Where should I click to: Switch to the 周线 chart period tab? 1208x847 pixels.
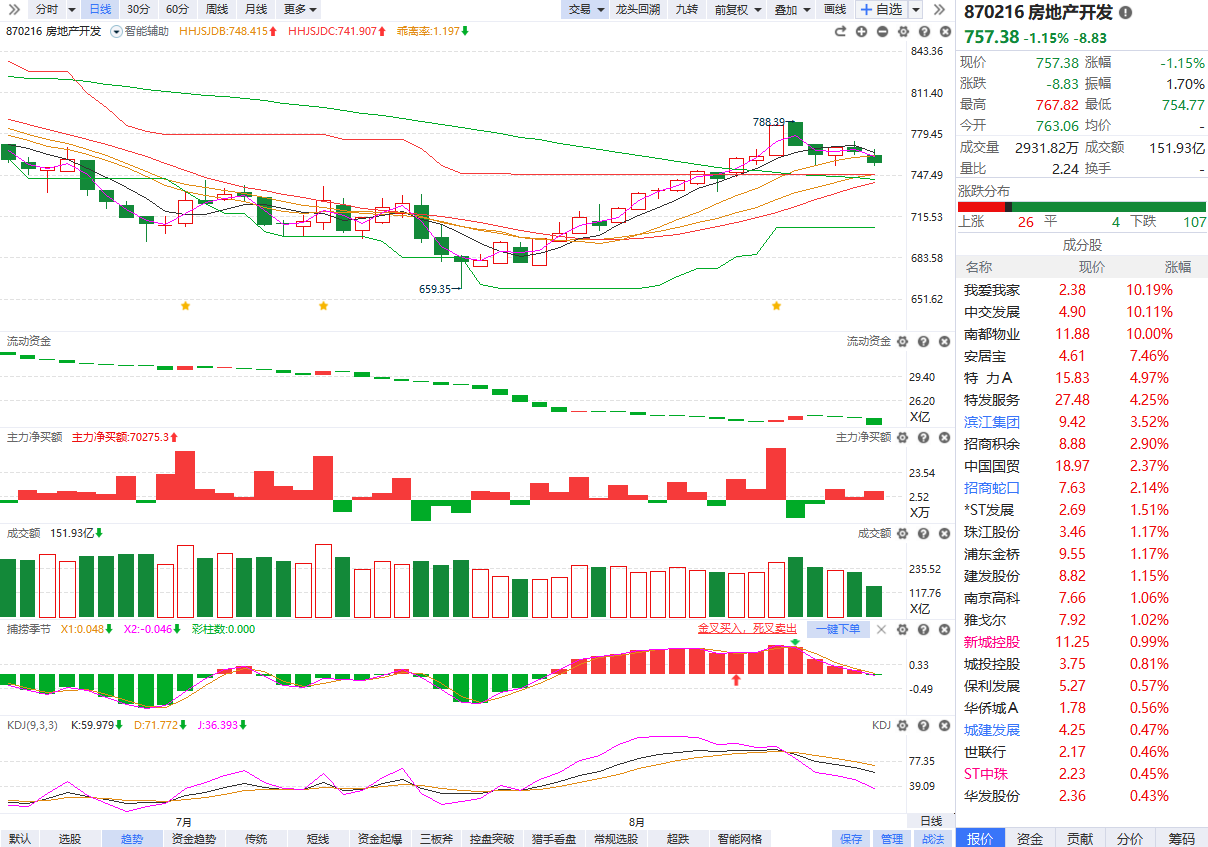pyautogui.click(x=216, y=9)
